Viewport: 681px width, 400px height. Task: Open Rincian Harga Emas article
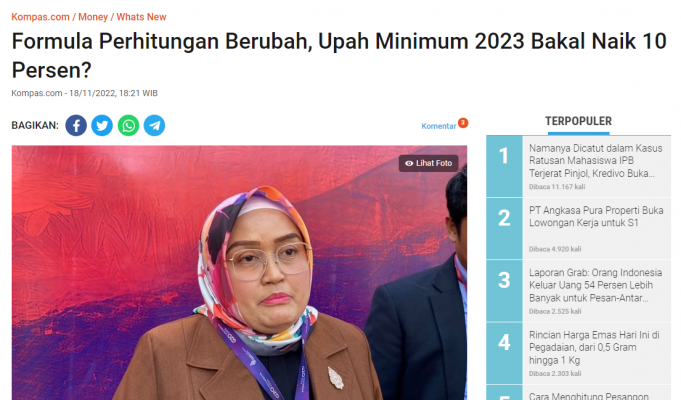point(594,347)
